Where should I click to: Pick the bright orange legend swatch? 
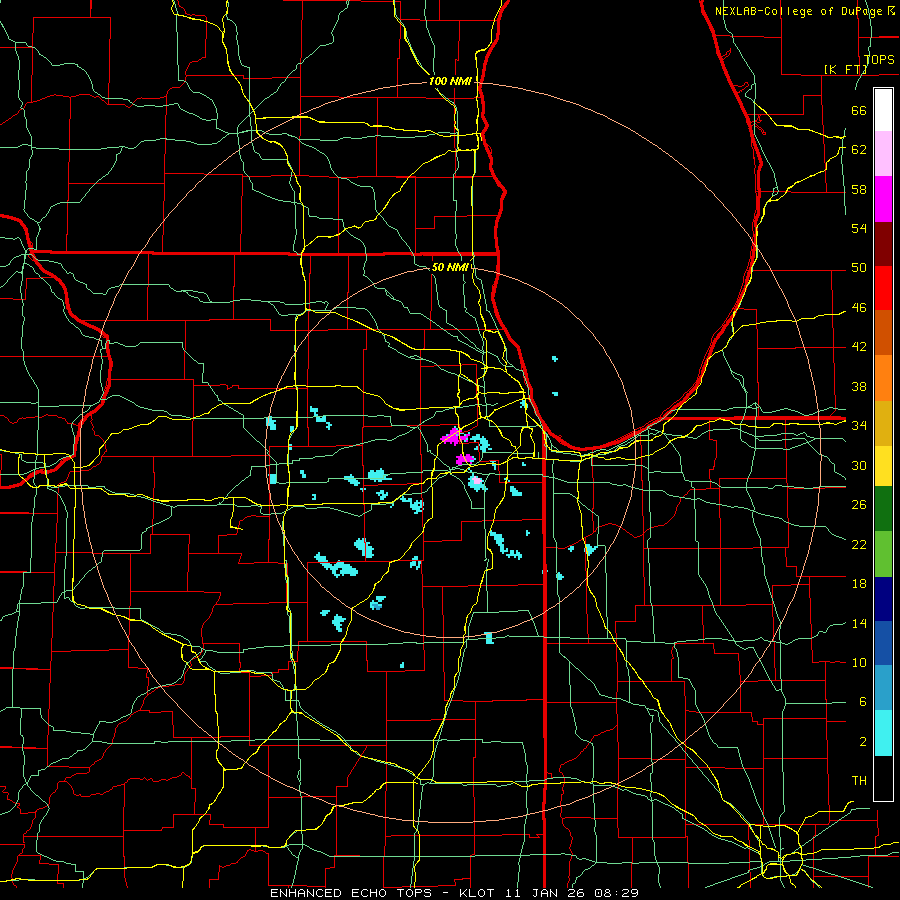pos(883,378)
